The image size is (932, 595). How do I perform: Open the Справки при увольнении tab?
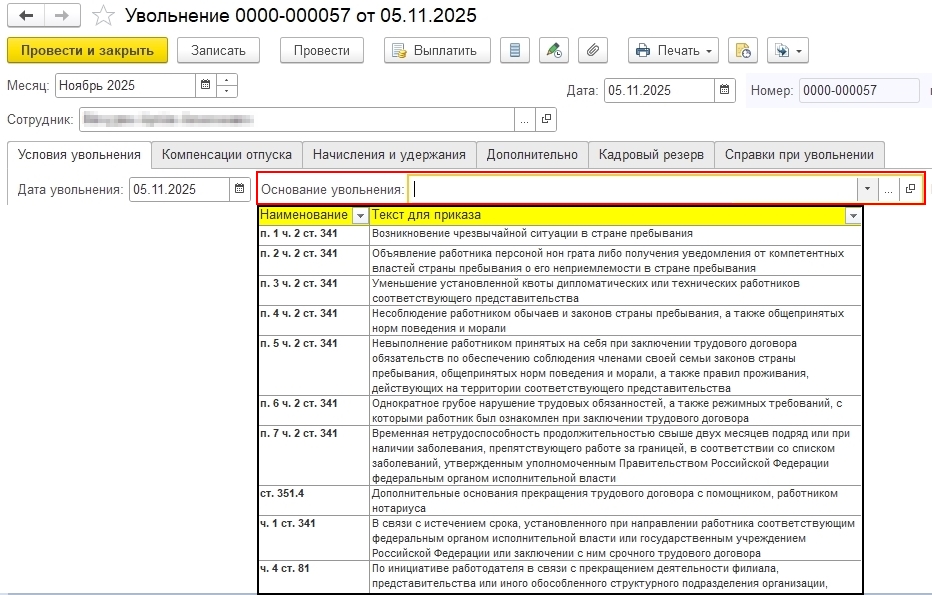coord(799,155)
